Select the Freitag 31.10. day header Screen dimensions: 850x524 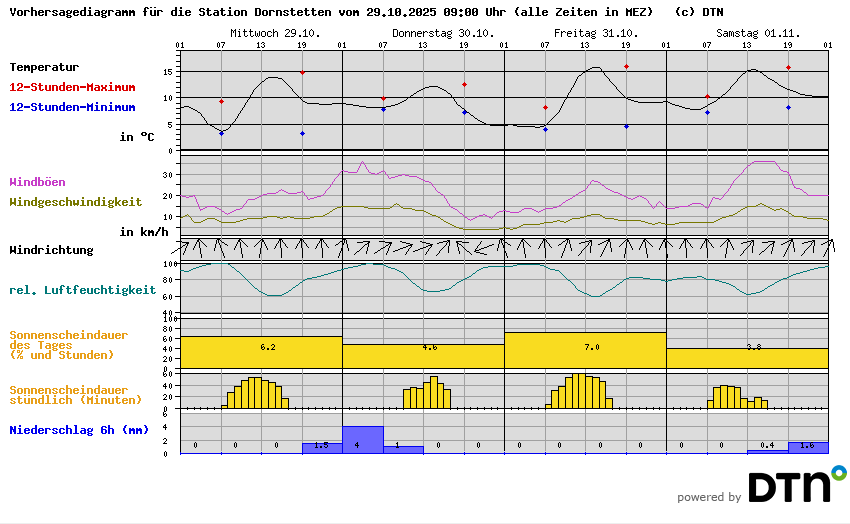click(596, 33)
